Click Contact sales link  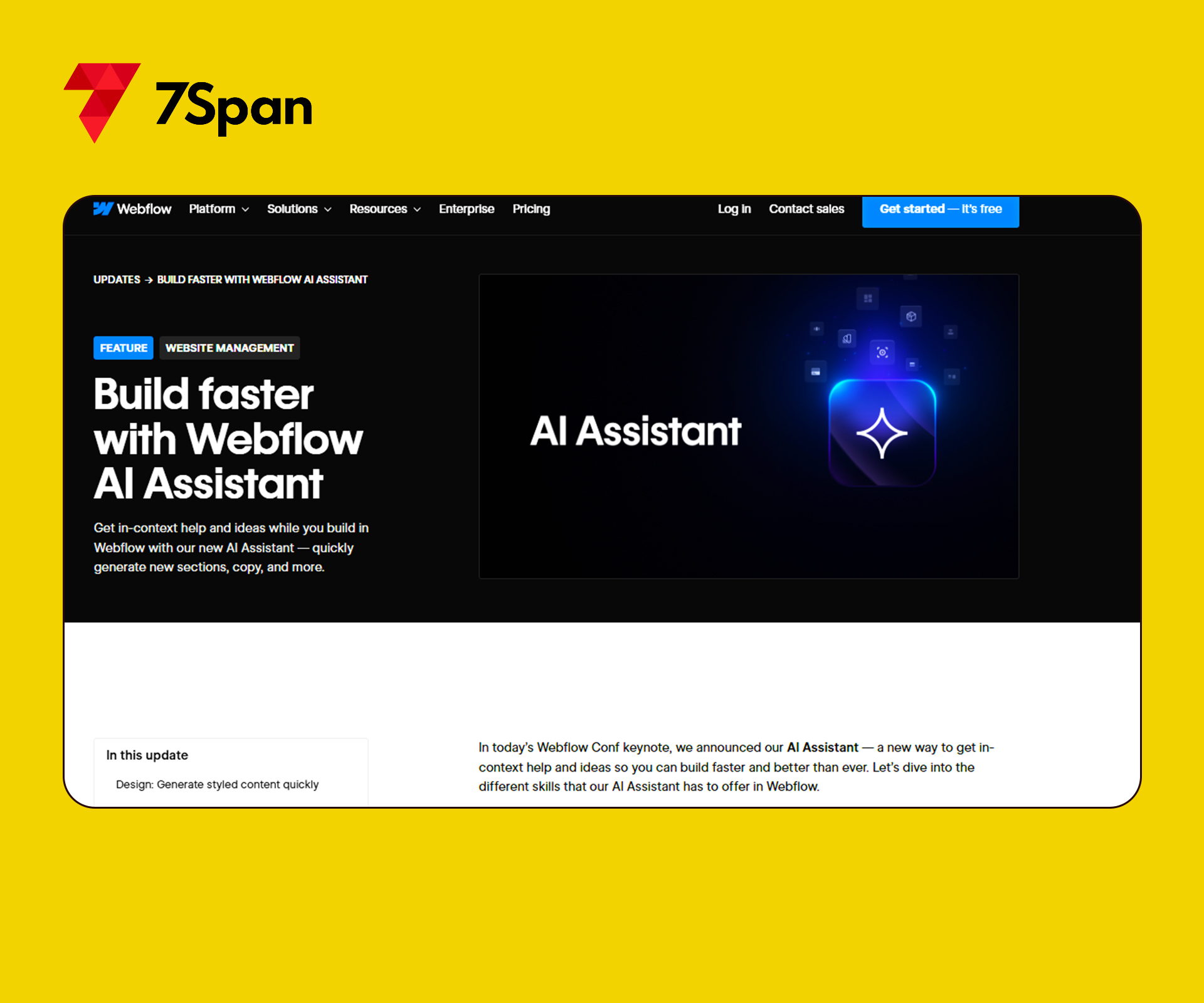pos(806,209)
